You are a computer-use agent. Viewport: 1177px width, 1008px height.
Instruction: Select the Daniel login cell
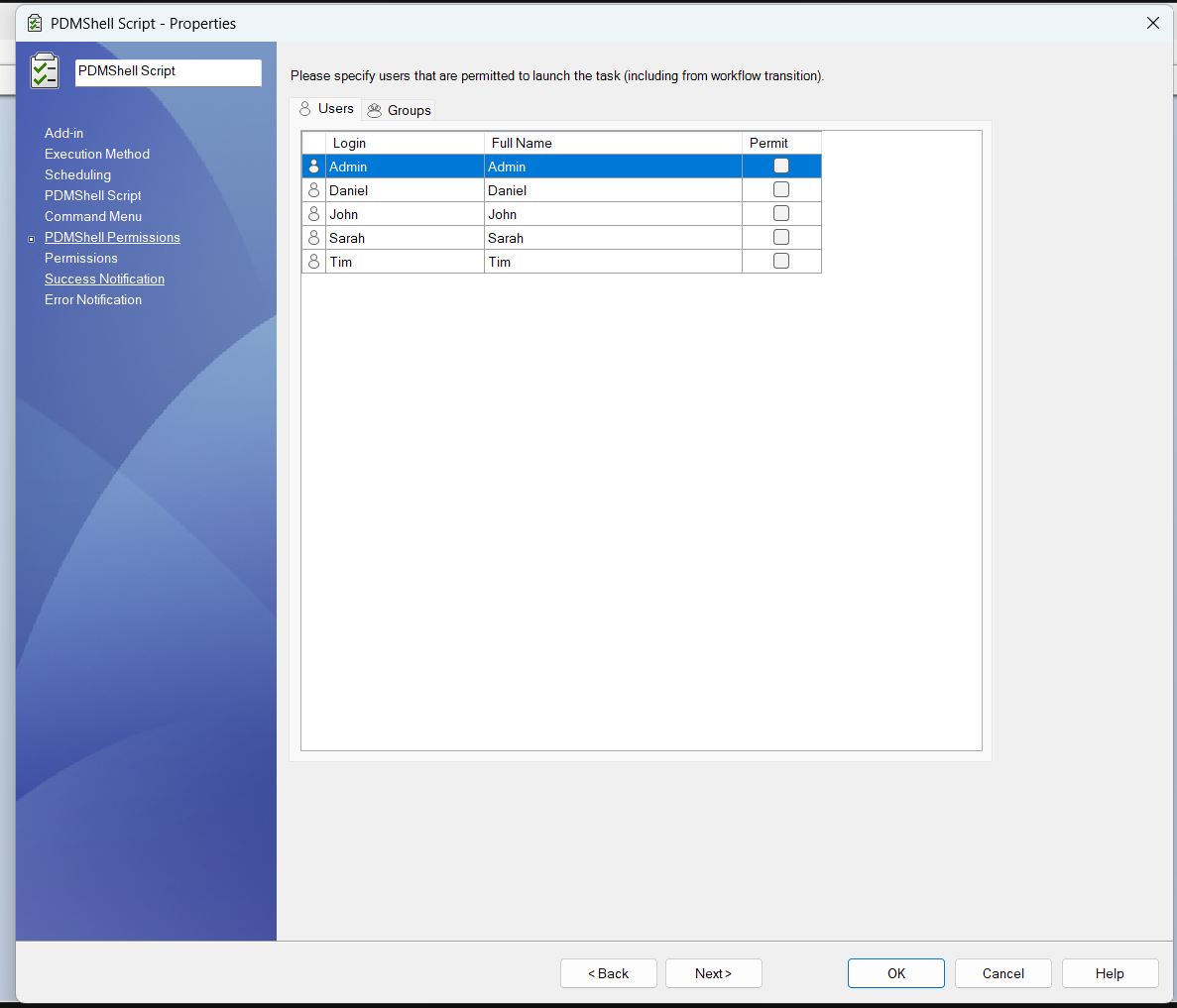click(405, 190)
